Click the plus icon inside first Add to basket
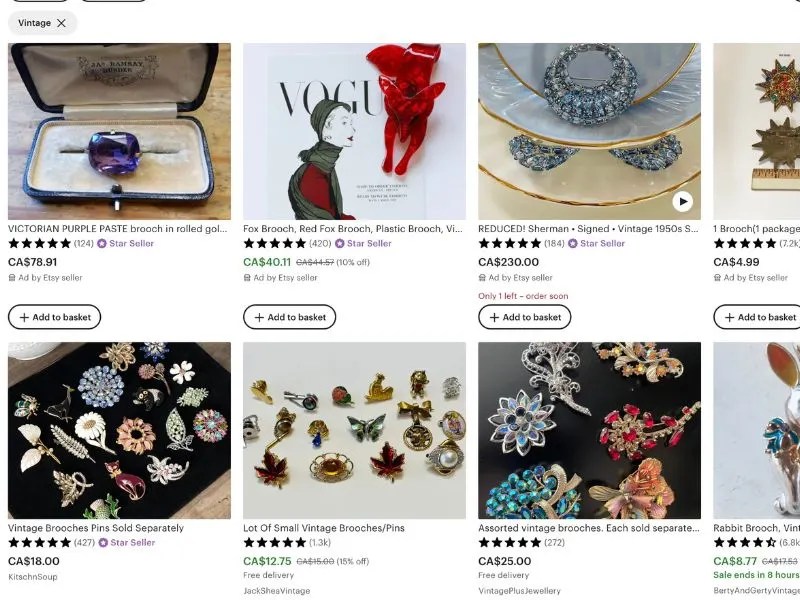Screen dimensions: 800x600 pos(23,317)
